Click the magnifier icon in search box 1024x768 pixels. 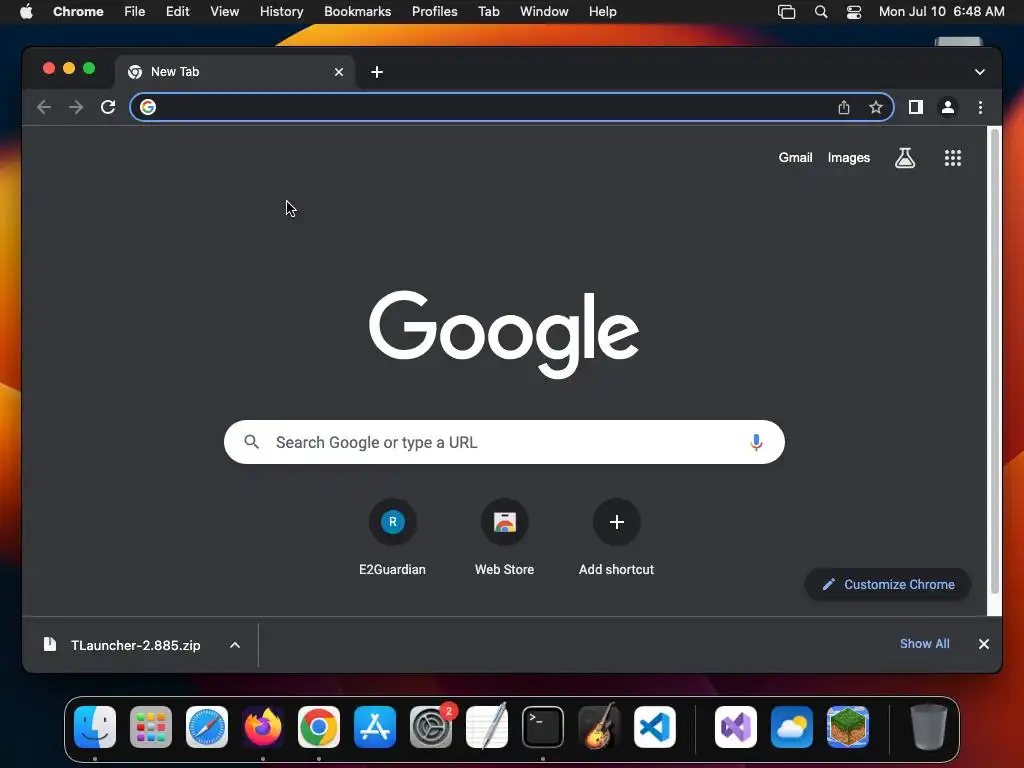(251, 442)
